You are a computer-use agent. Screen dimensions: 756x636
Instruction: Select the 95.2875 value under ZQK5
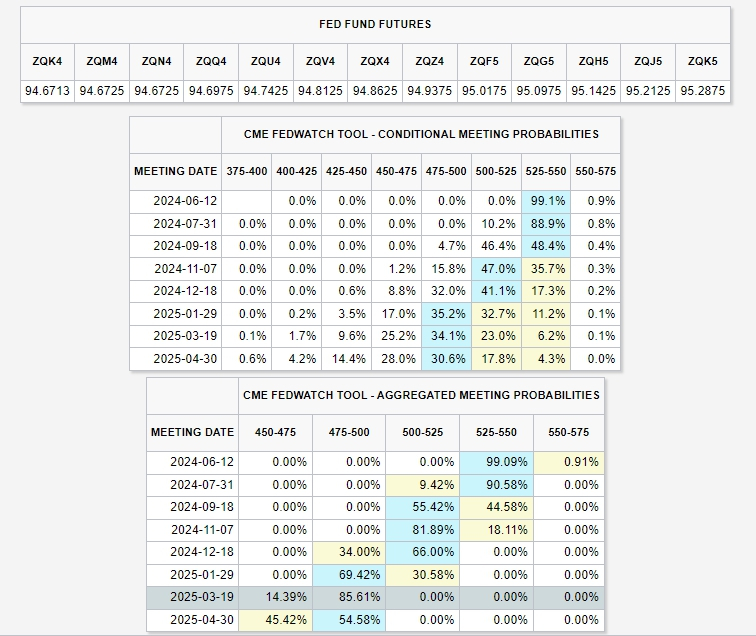point(701,90)
